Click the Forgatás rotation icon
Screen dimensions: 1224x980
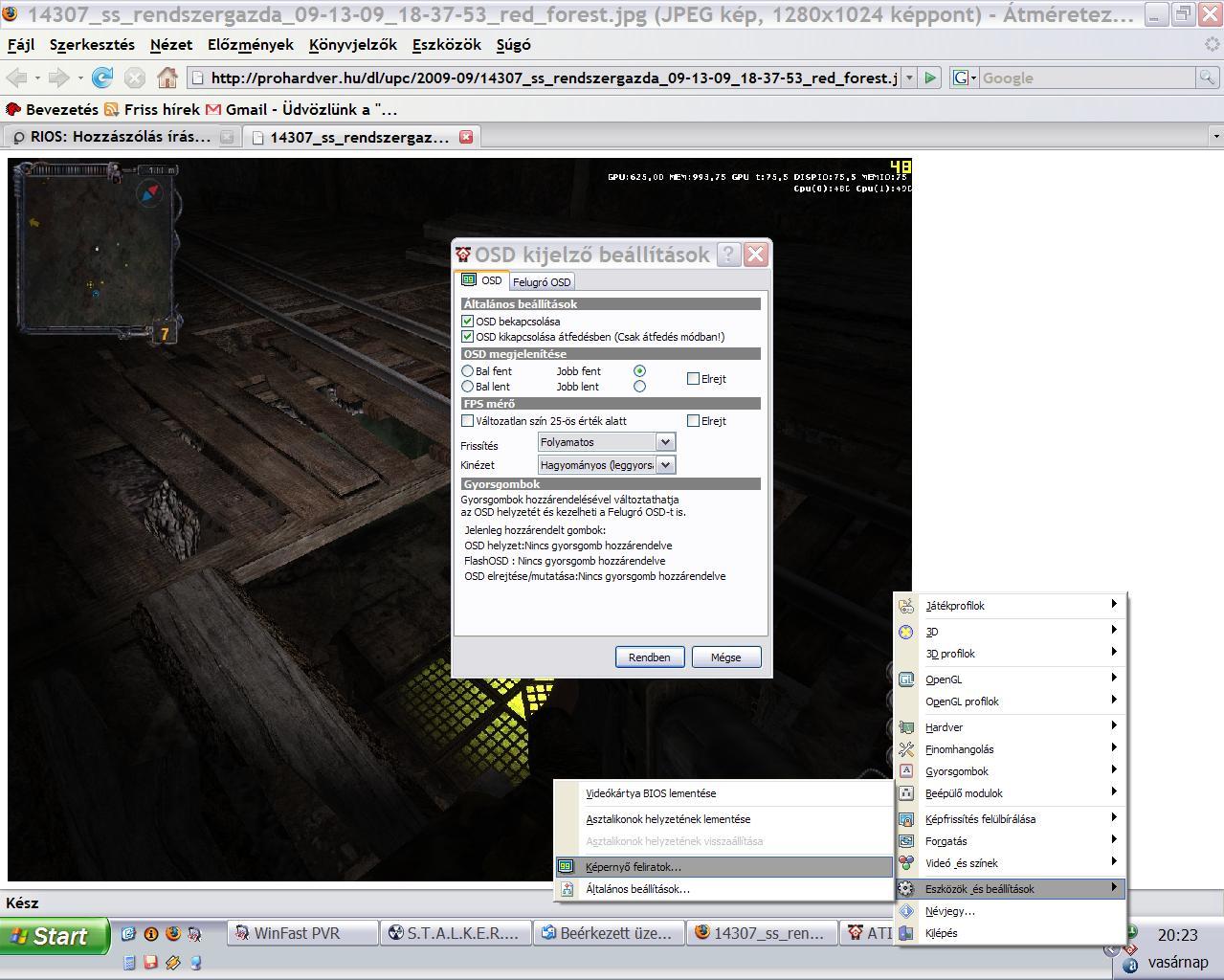906,841
